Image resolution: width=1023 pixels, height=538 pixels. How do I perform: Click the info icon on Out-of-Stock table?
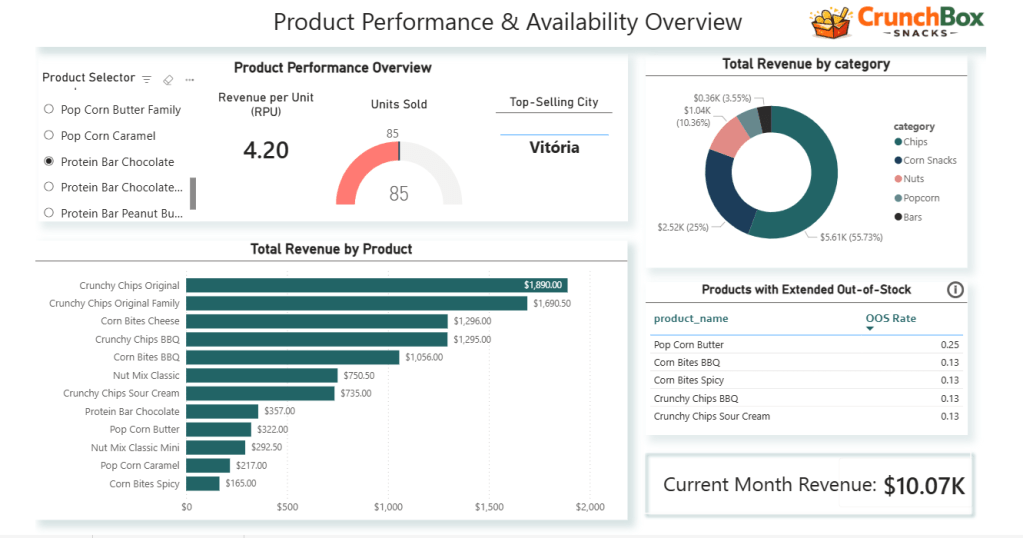(954, 290)
